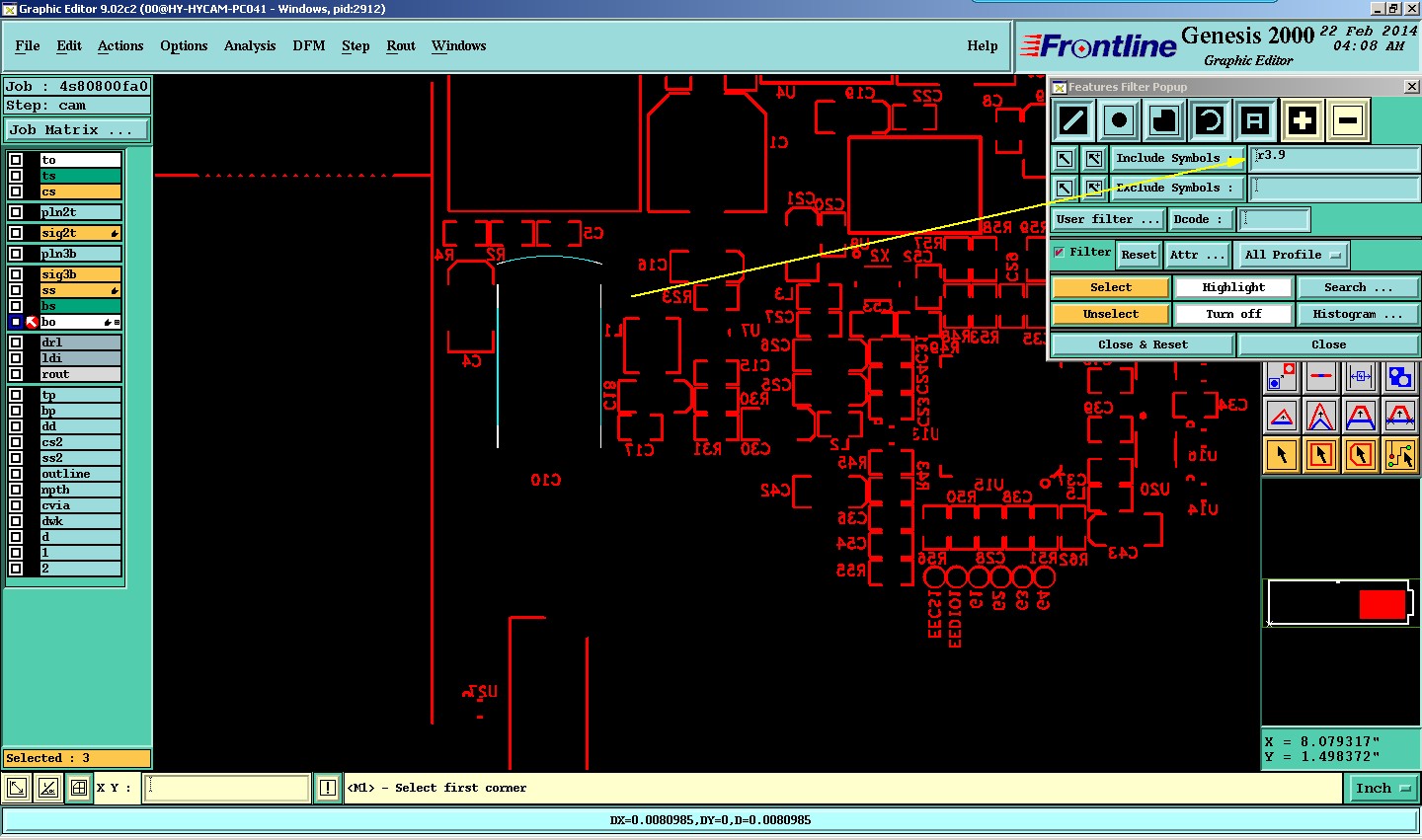The height and width of the screenshot is (840, 1422).
Task: Enable the Text feature filter icon
Action: pyautogui.click(x=1254, y=120)
